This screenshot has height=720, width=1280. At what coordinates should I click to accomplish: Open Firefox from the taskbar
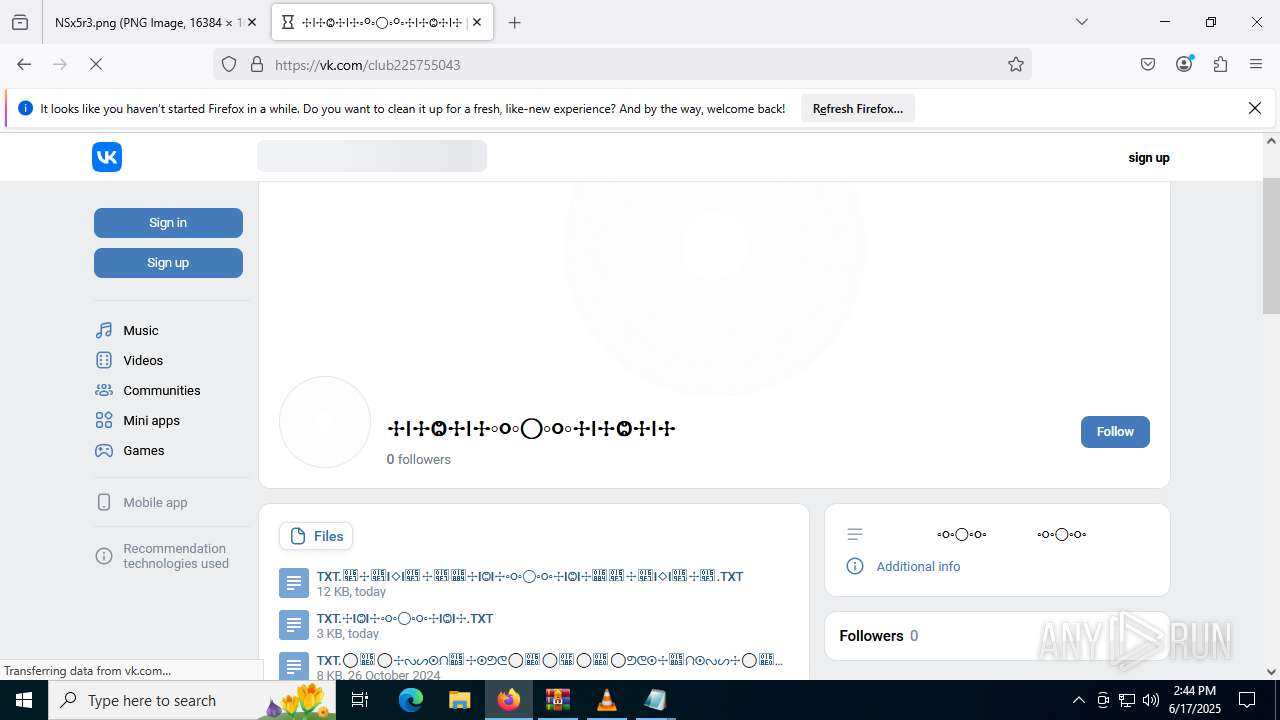click(x=509, y=700)
